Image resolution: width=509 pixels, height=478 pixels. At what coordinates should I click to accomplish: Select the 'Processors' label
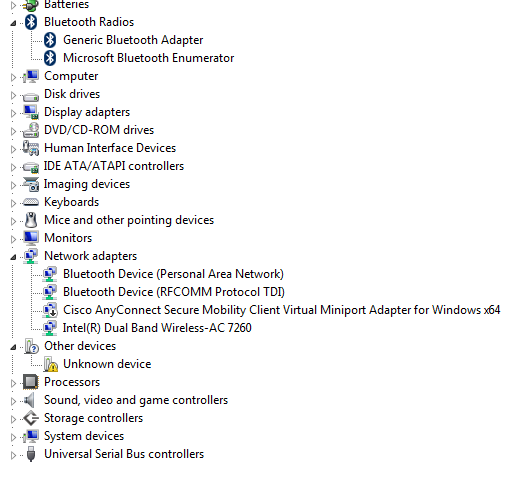point(72,382)
